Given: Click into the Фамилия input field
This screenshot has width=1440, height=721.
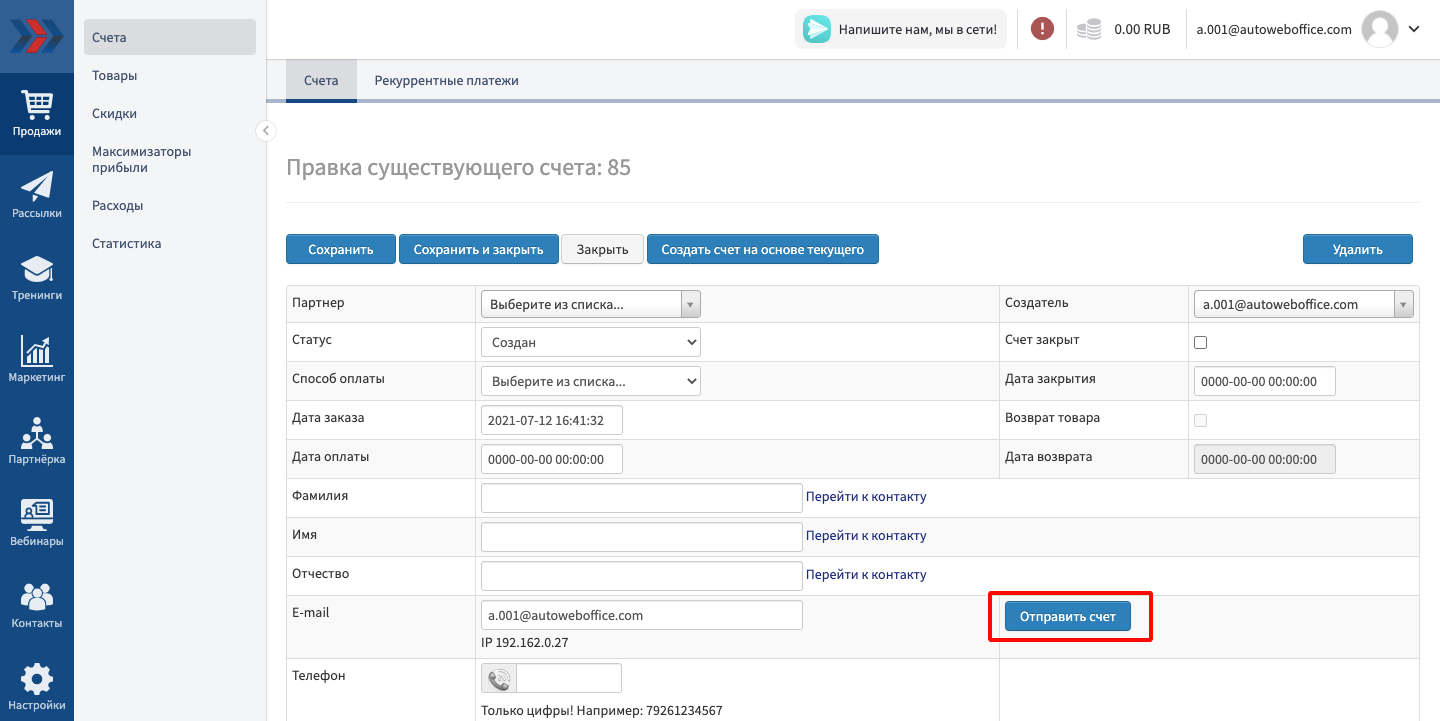Looking at the screenshot, I should pyautogui.click(x=641, y=497).
